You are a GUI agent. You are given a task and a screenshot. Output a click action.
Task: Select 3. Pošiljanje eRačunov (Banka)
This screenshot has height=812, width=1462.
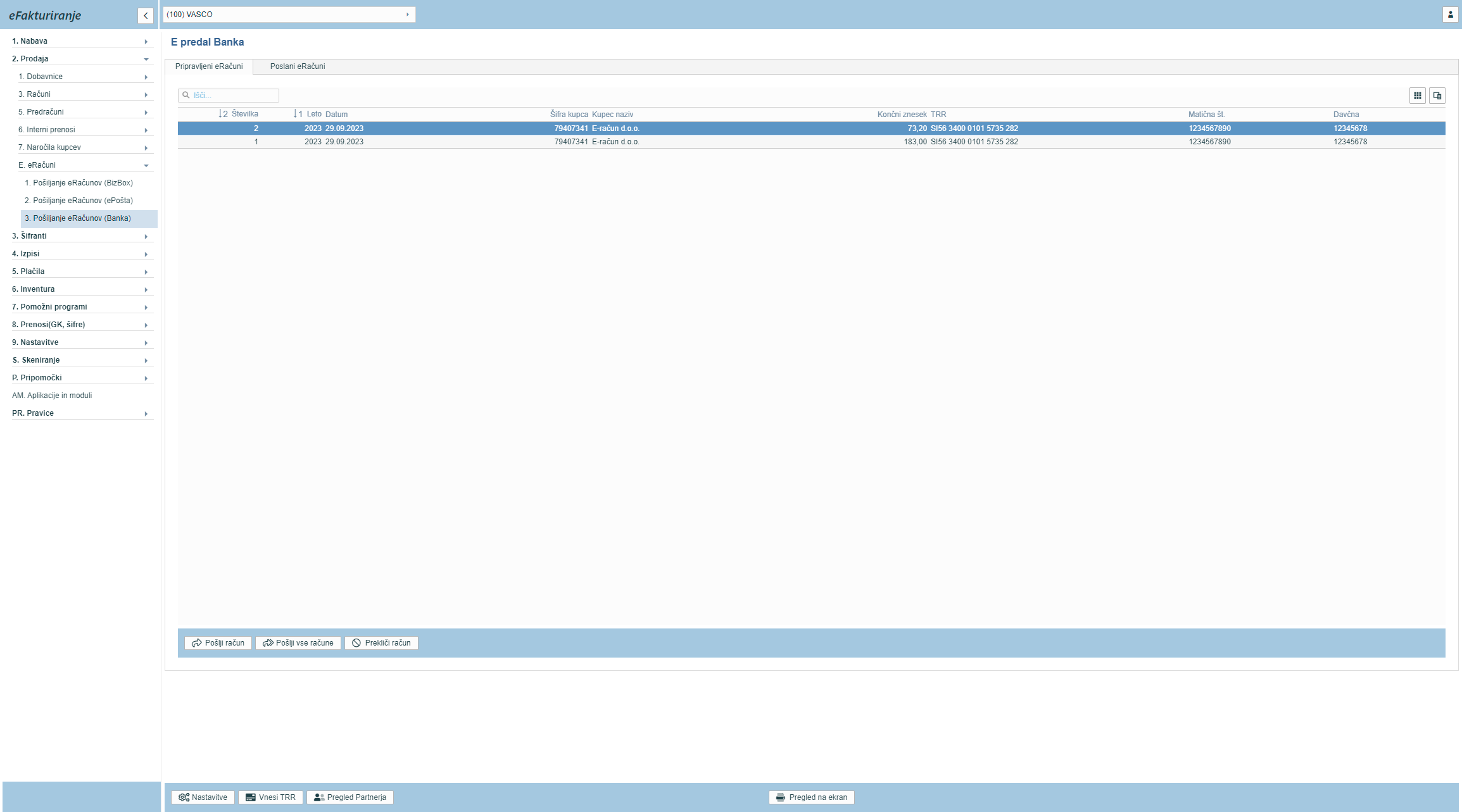pyautogui.click(x=89, y=218)
